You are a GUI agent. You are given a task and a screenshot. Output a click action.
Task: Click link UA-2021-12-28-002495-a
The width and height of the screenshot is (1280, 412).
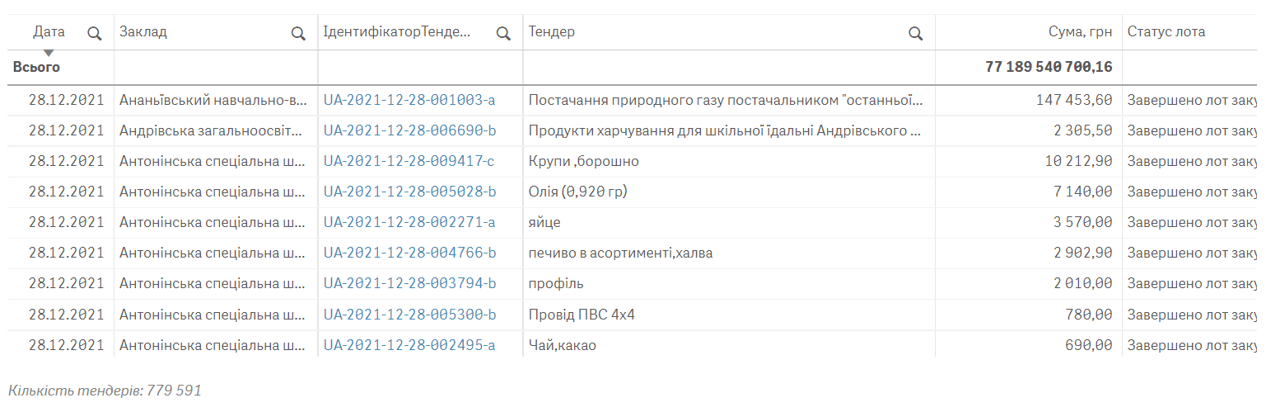coord(409,345)
